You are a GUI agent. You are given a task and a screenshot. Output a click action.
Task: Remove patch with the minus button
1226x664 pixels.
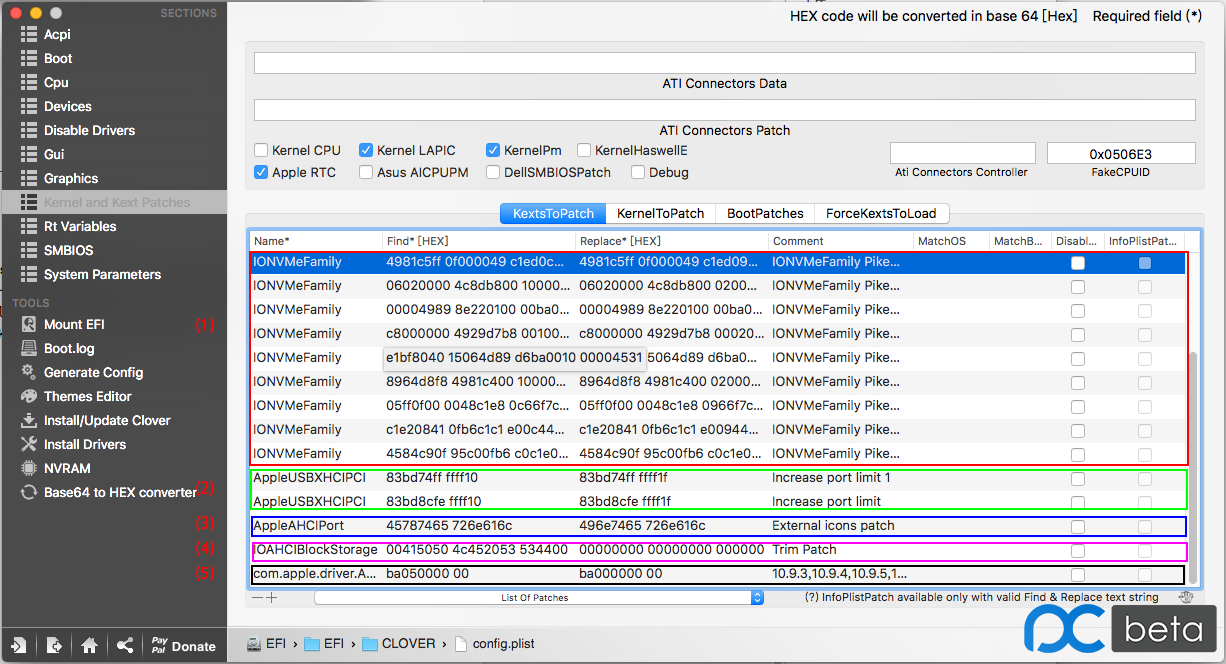click(257, 597)
